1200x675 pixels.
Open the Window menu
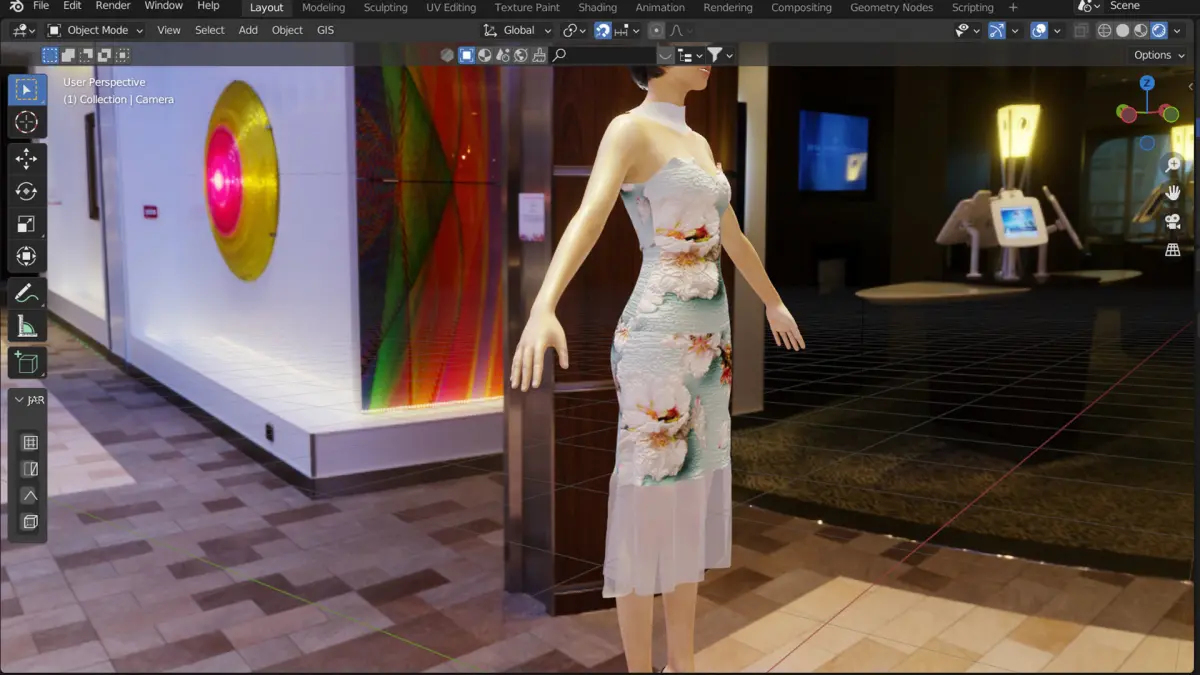(x=163, y=6)
